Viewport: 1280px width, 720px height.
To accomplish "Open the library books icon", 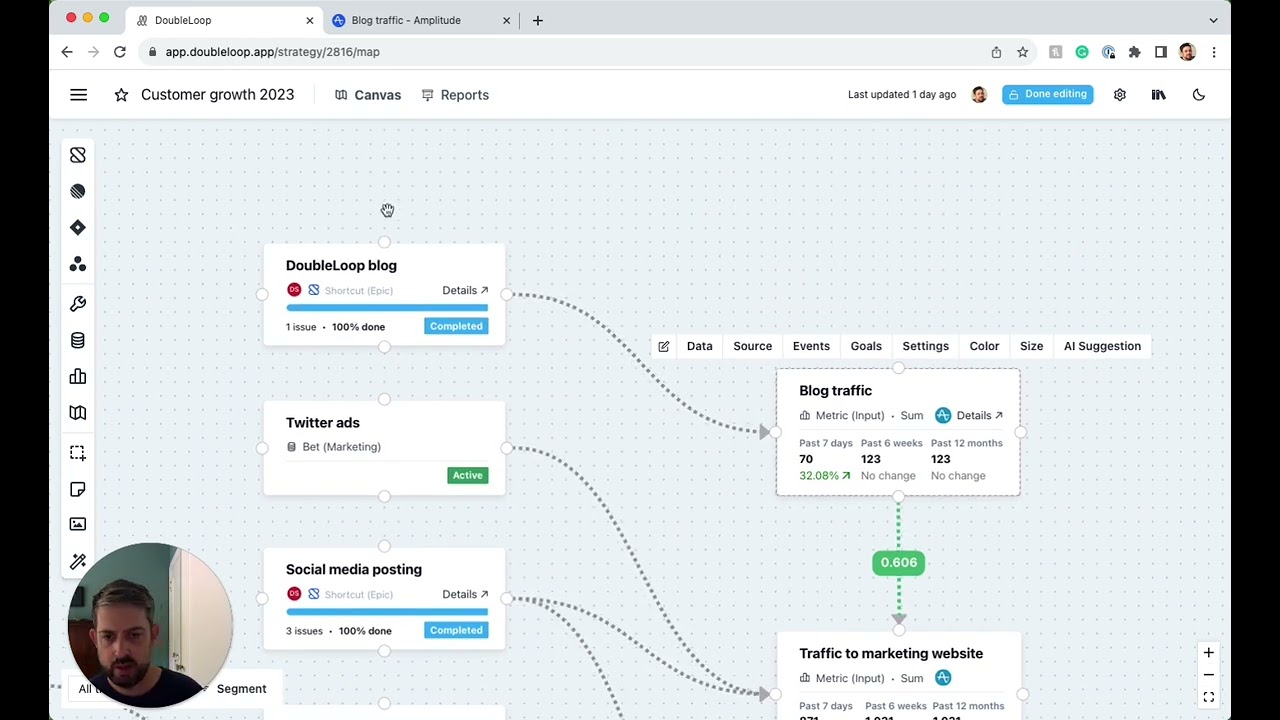I will [1158, 95].
